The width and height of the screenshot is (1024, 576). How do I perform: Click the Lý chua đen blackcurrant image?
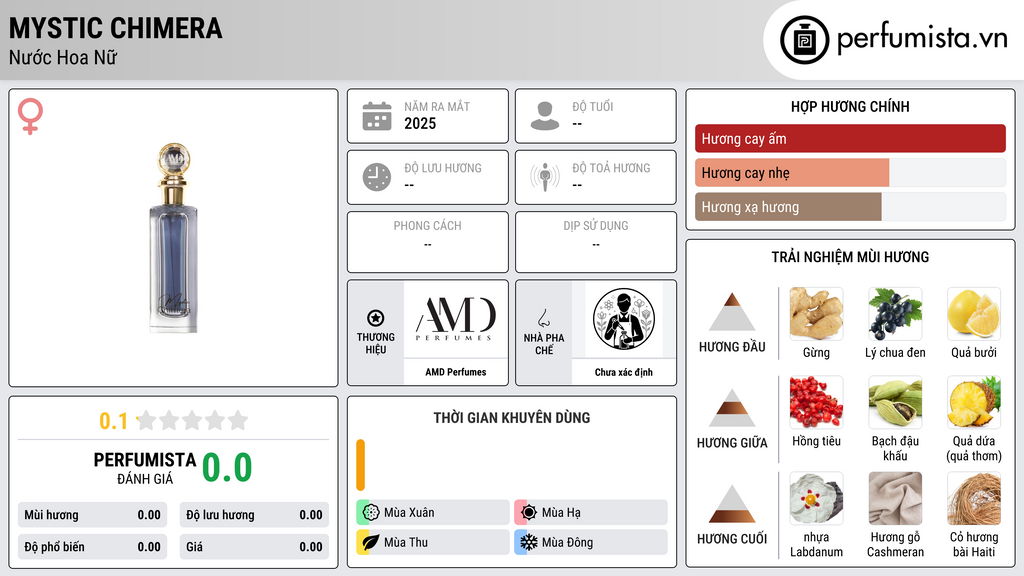895,314
